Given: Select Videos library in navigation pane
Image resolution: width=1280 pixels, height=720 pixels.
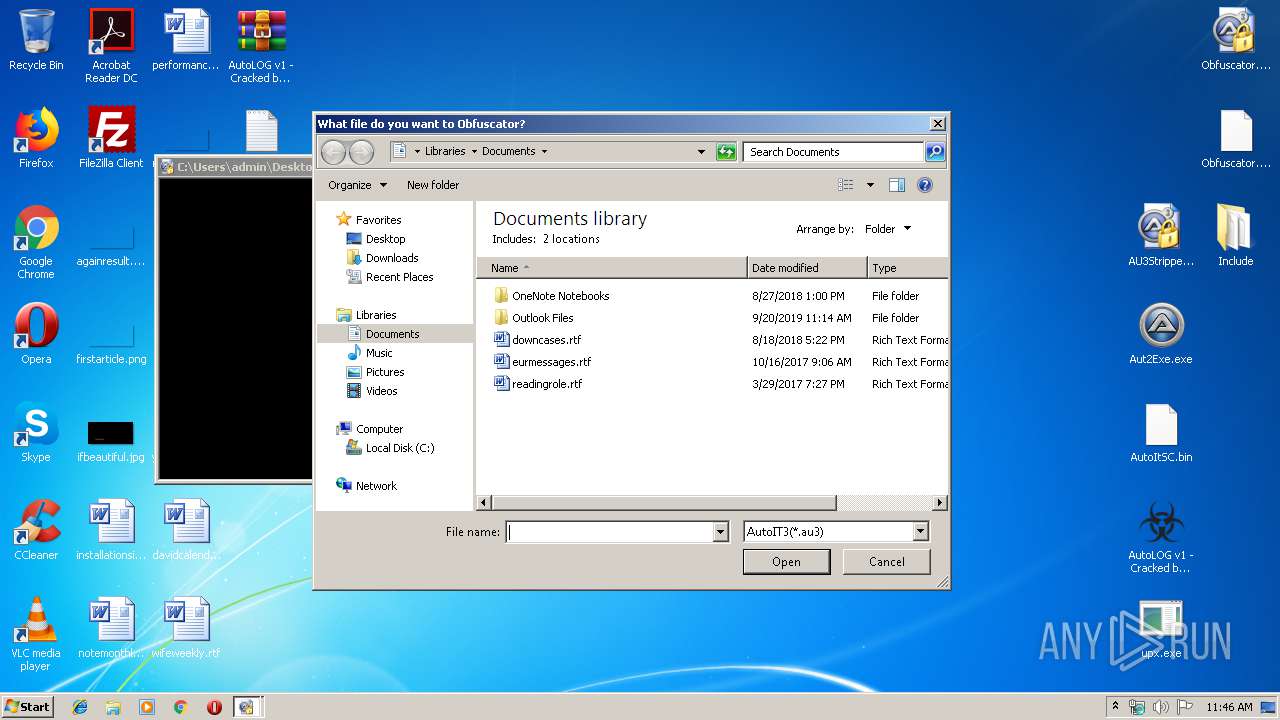Looking at the screenshot, I should coord(381,391).
